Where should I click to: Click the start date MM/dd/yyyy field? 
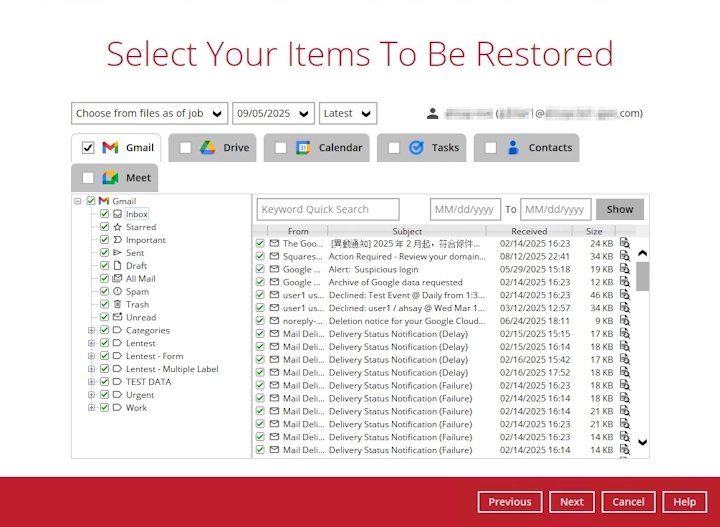(465, 209)
